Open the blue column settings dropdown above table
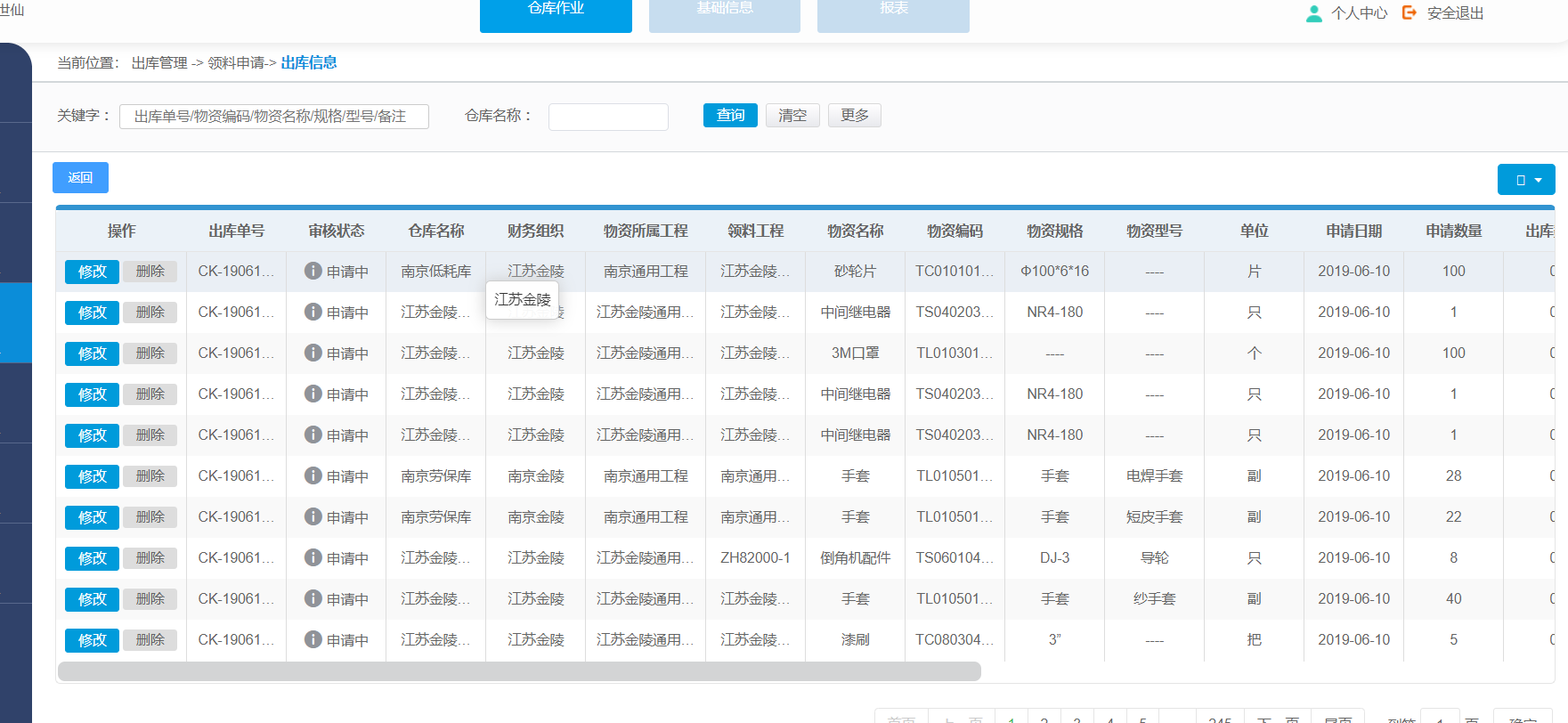Viewport: 1568px width, 723px height. (x=1526, y=179)
